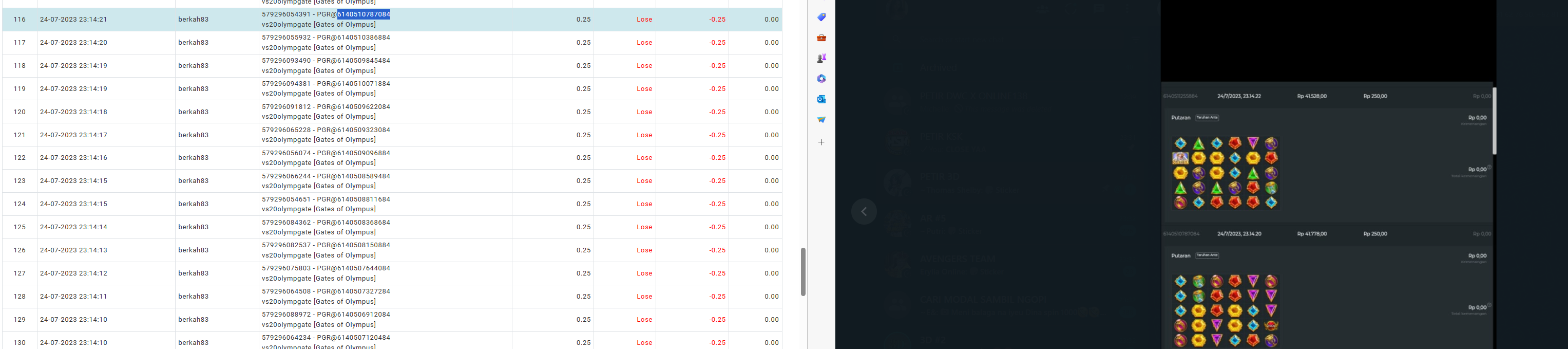Click transaction 579296094381 in row 119
This screenshot has width=1568, height=349.
tap(326, 83)
